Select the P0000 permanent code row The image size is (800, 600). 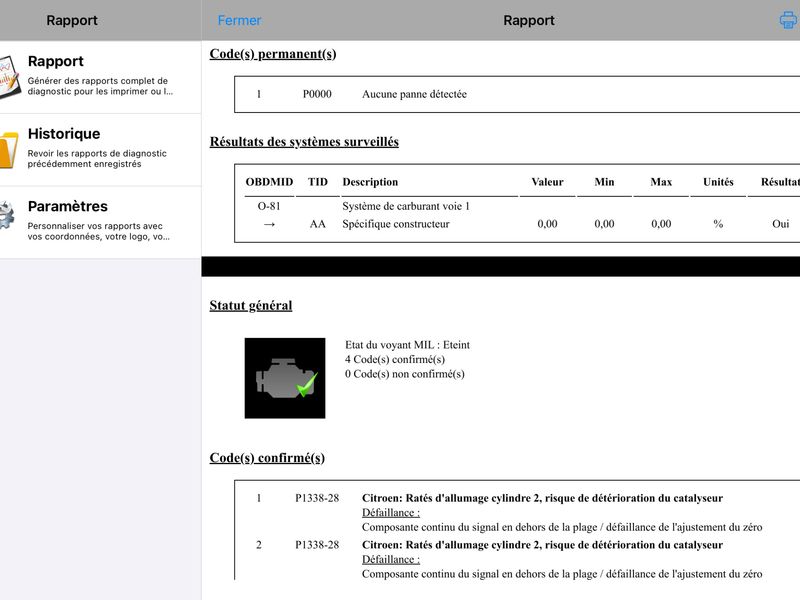pyautogui.click(x=517, y=94)
